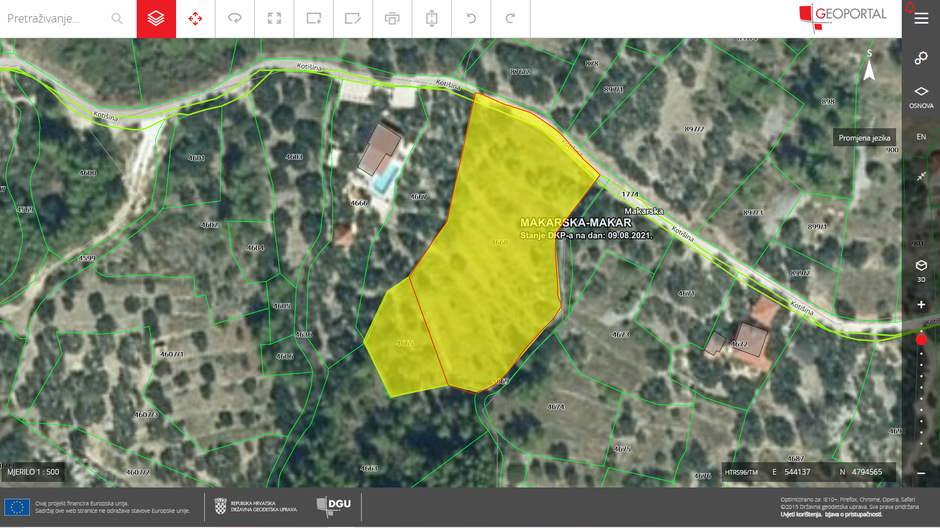Activate the lasso selection tool
The width and height of the screenshot is (940, 528).
pos(235,19)
